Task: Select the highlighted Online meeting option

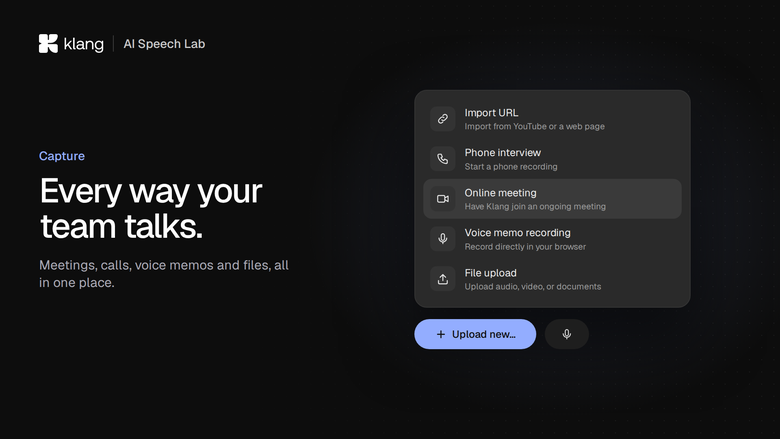Action: pos(552,199)
